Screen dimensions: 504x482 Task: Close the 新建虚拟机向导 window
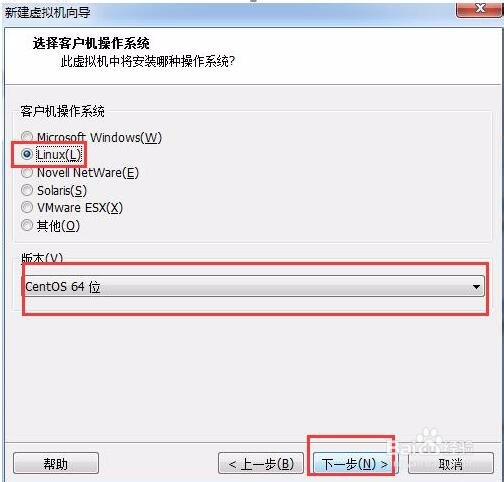click(479, 8)
